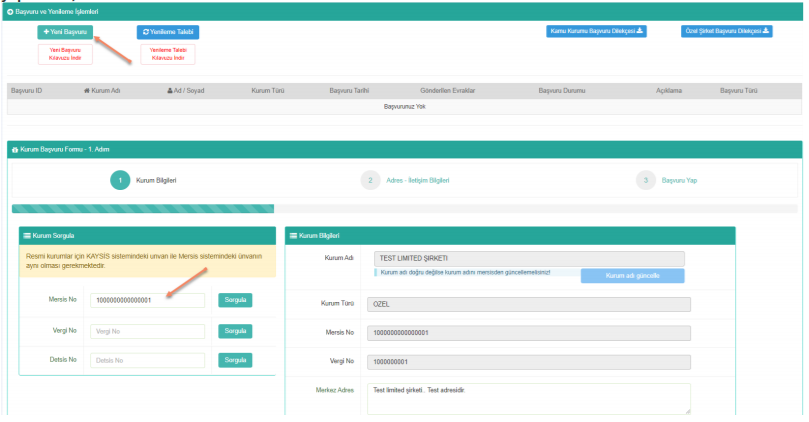
Task: Click the Merkez Adres text area
Action: (530, 398)
